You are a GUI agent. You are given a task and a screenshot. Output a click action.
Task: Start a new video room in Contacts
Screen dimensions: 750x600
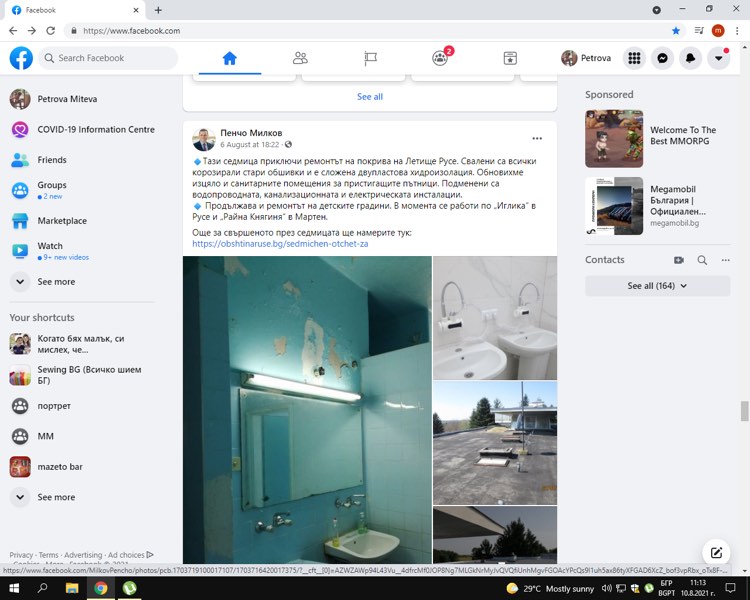679,260
